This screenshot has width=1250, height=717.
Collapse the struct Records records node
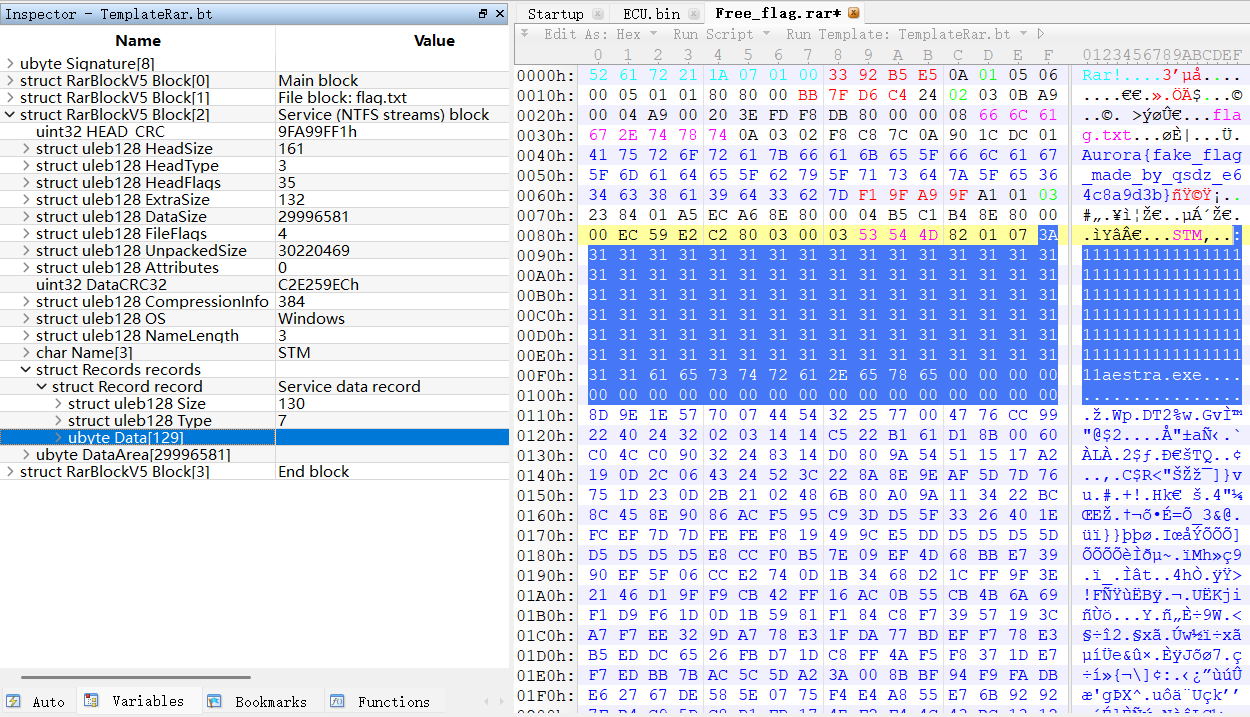click(26, 370)
